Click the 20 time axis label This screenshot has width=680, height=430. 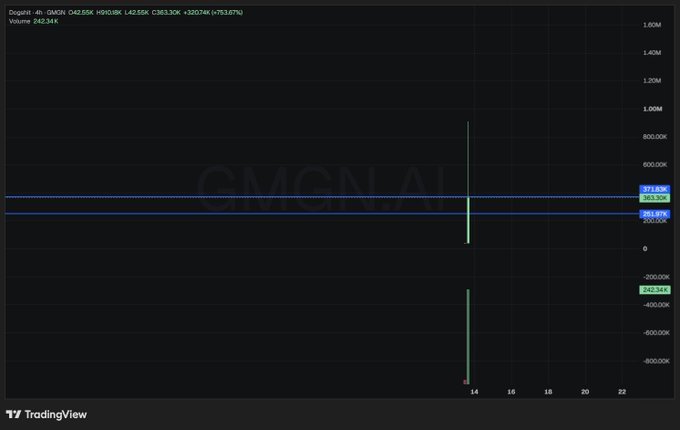(x=585, y=392)
